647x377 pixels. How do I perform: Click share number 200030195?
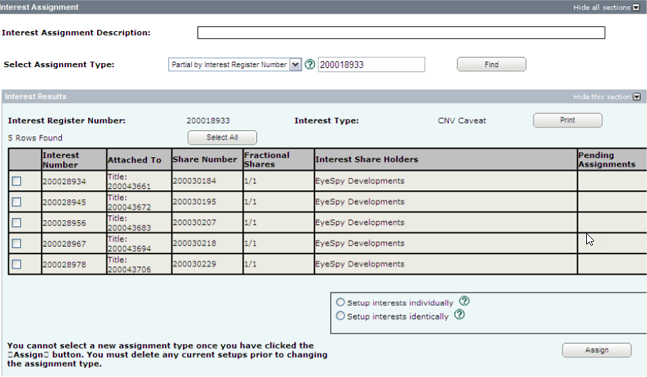click(194, 202)
